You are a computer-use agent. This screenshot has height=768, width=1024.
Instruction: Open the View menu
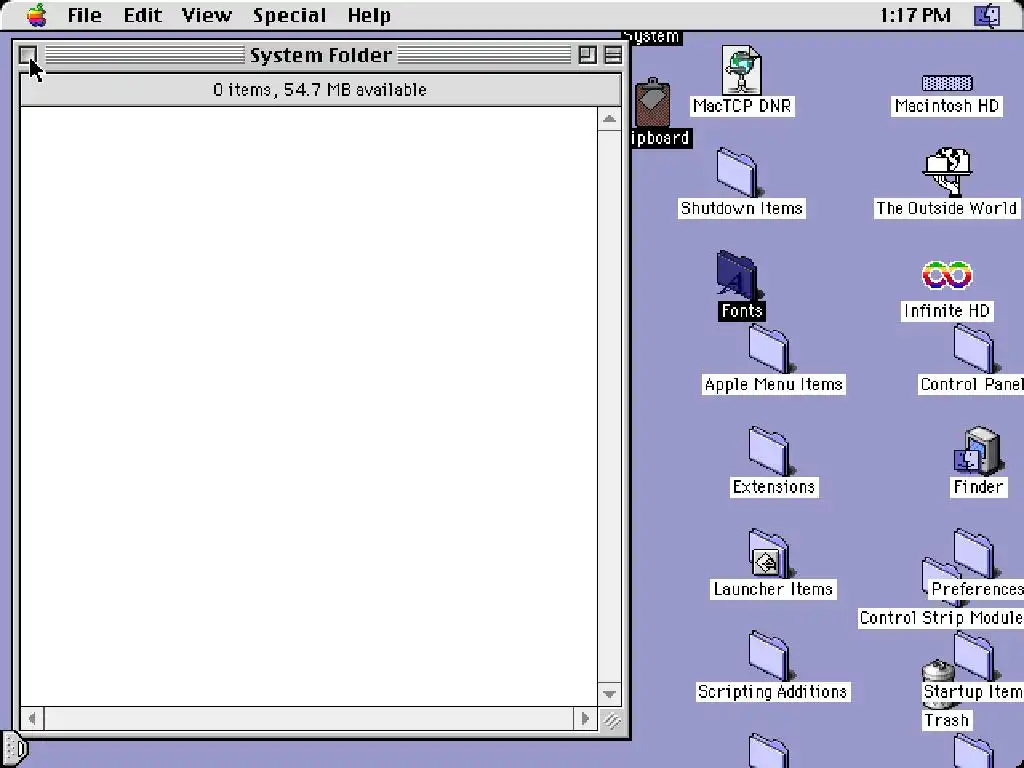coord(206,15)
